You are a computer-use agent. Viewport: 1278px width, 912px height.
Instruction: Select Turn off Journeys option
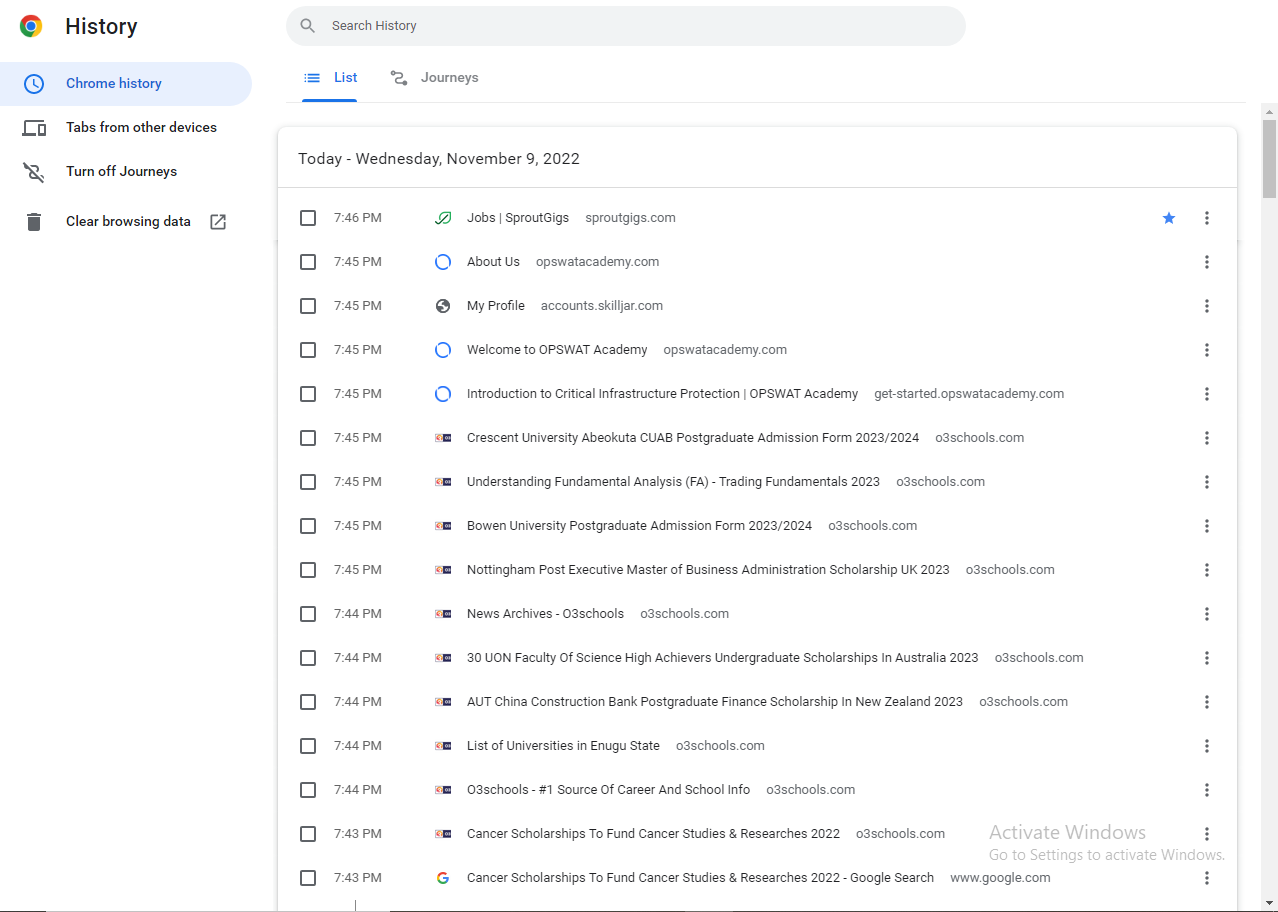(126, 172)
